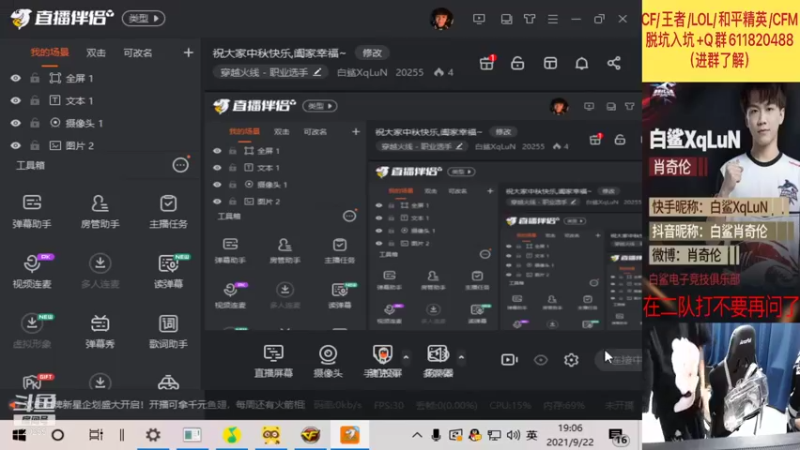800x450 pixels.
Task: Open 弹幕助手 tool in the main toolbox
Action: click(32, 211)
